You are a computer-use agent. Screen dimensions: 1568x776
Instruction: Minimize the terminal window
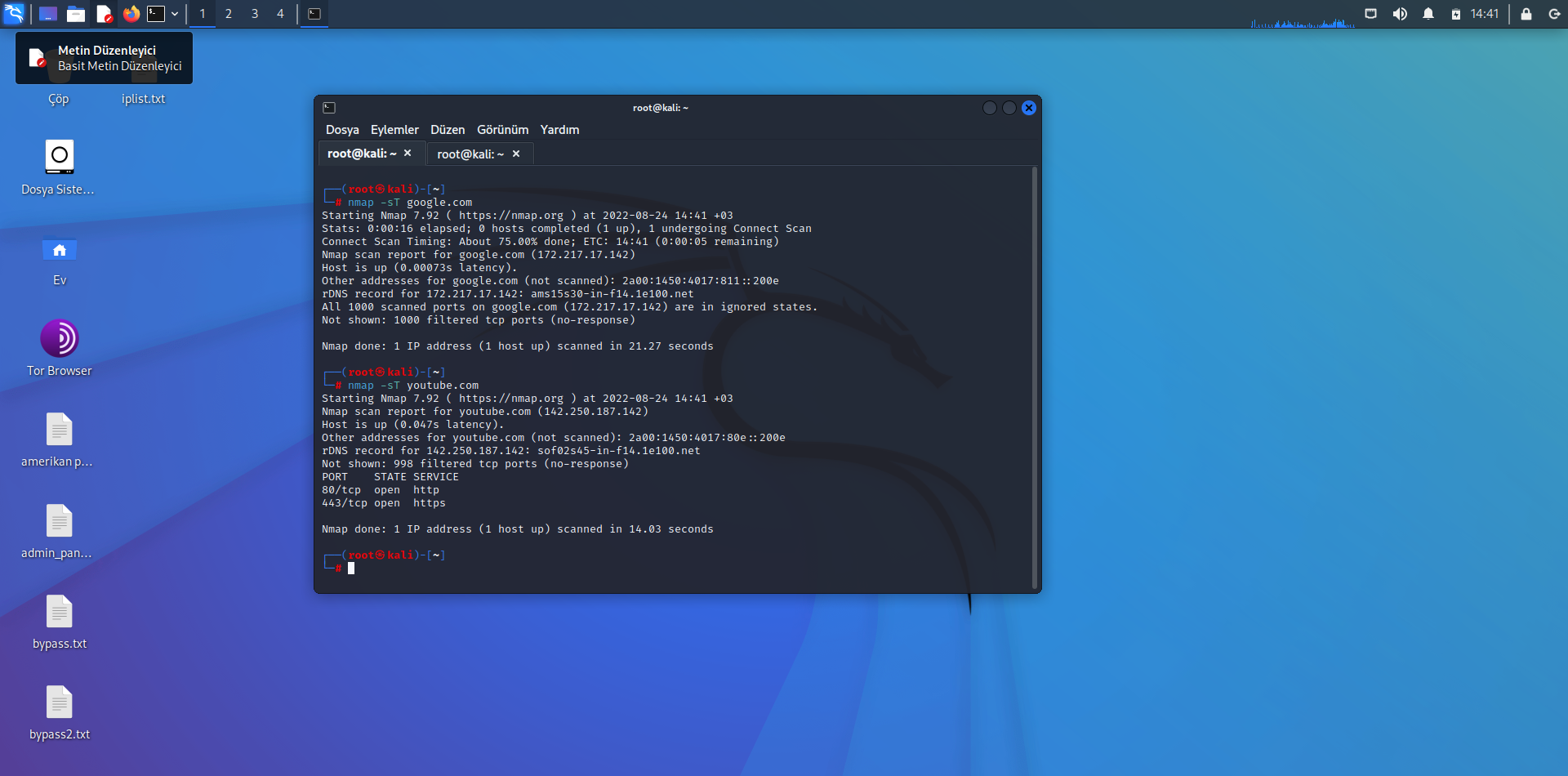coord(990,108)
